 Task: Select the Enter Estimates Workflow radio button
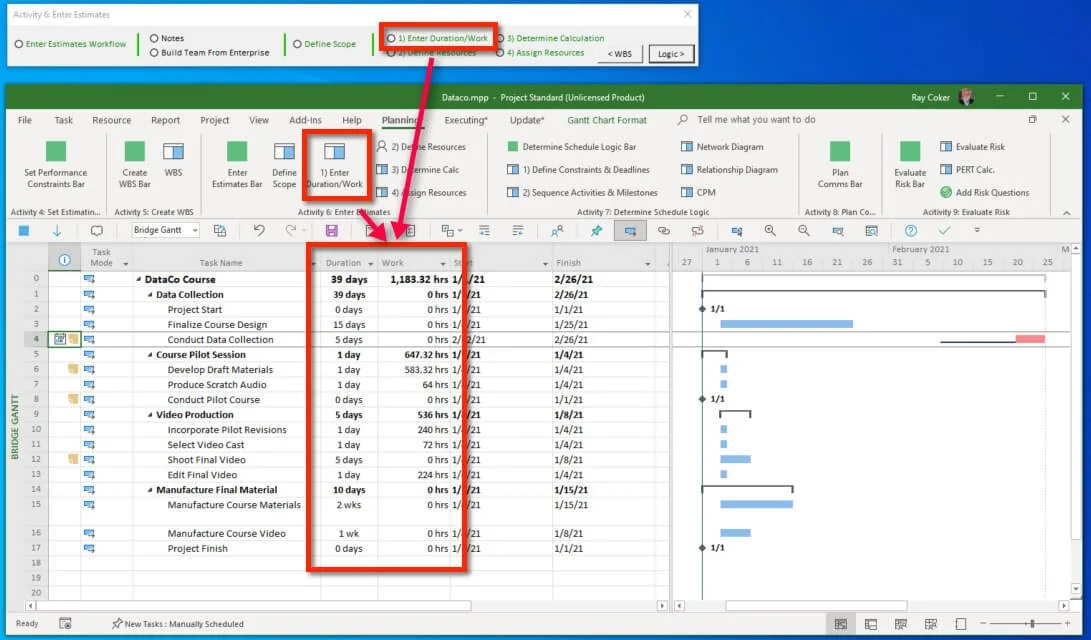pos(19,44)
